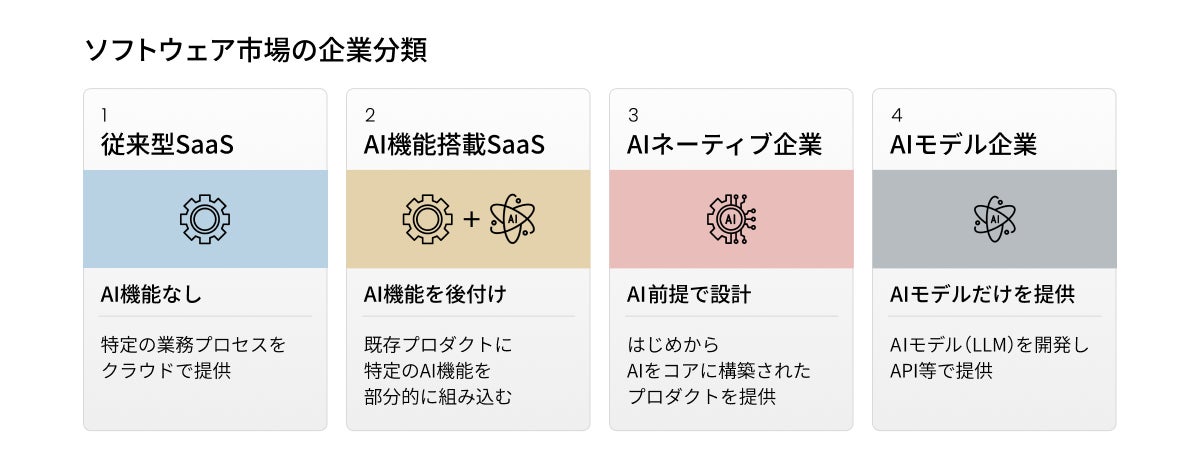Click the AI前提で設計 subtitle
Screen dimensions: 1200x462
(688, 295)
